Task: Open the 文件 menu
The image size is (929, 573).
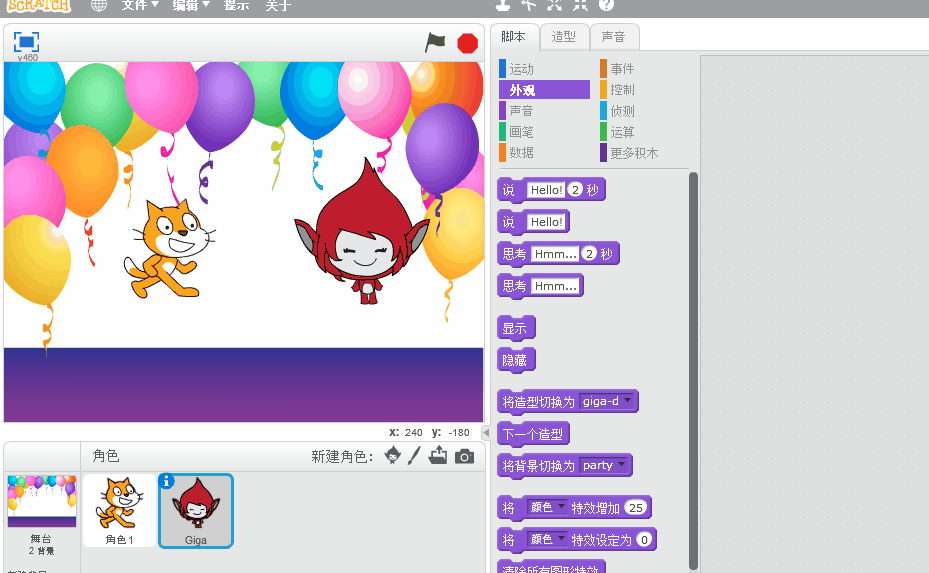Action: tap(140, 5)
